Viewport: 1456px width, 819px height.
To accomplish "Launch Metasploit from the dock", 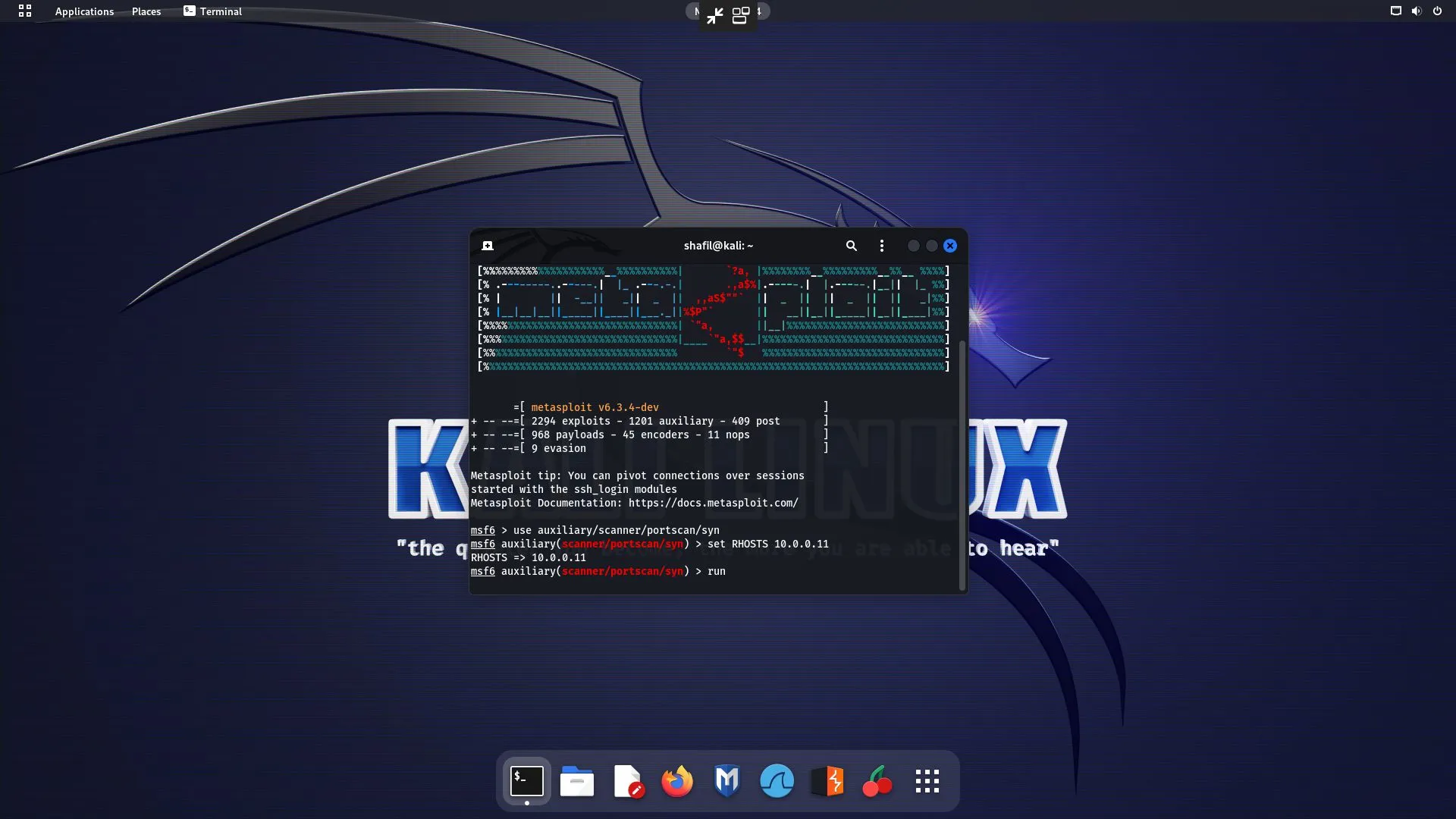I will pyautogui.click(x=727, y=781).
